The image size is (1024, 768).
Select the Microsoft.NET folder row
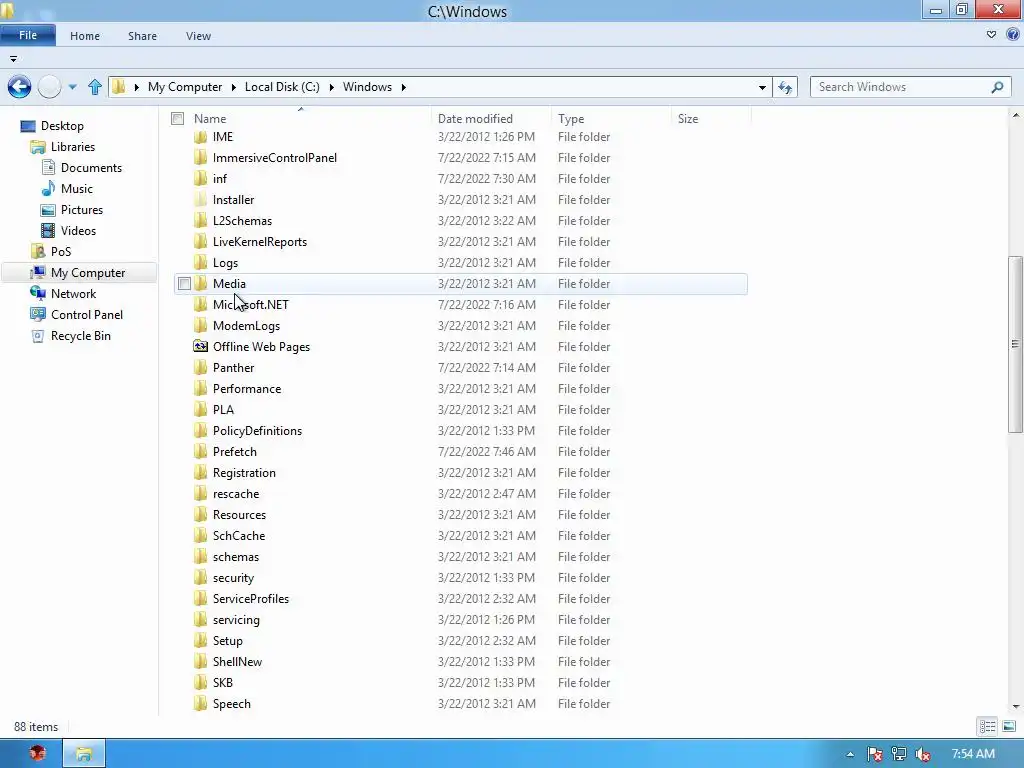click(x=461, y=304)
